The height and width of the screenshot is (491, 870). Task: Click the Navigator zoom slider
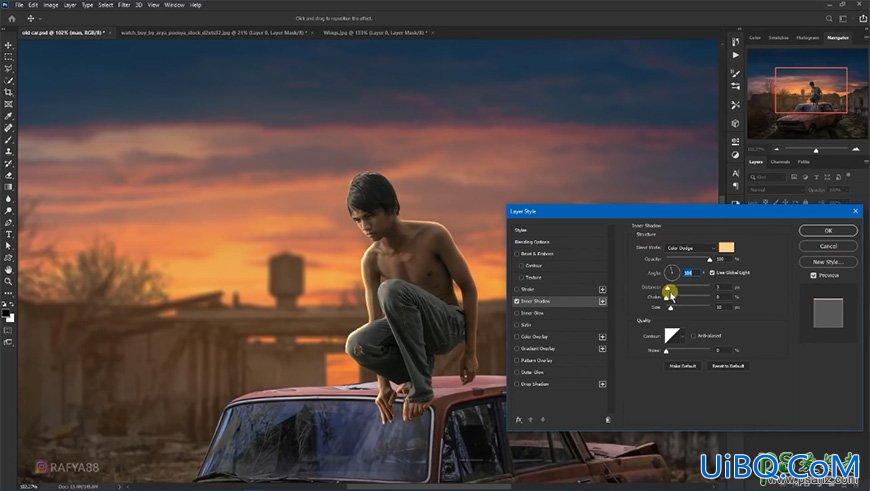pyautogui.click(x=815, y=149)
